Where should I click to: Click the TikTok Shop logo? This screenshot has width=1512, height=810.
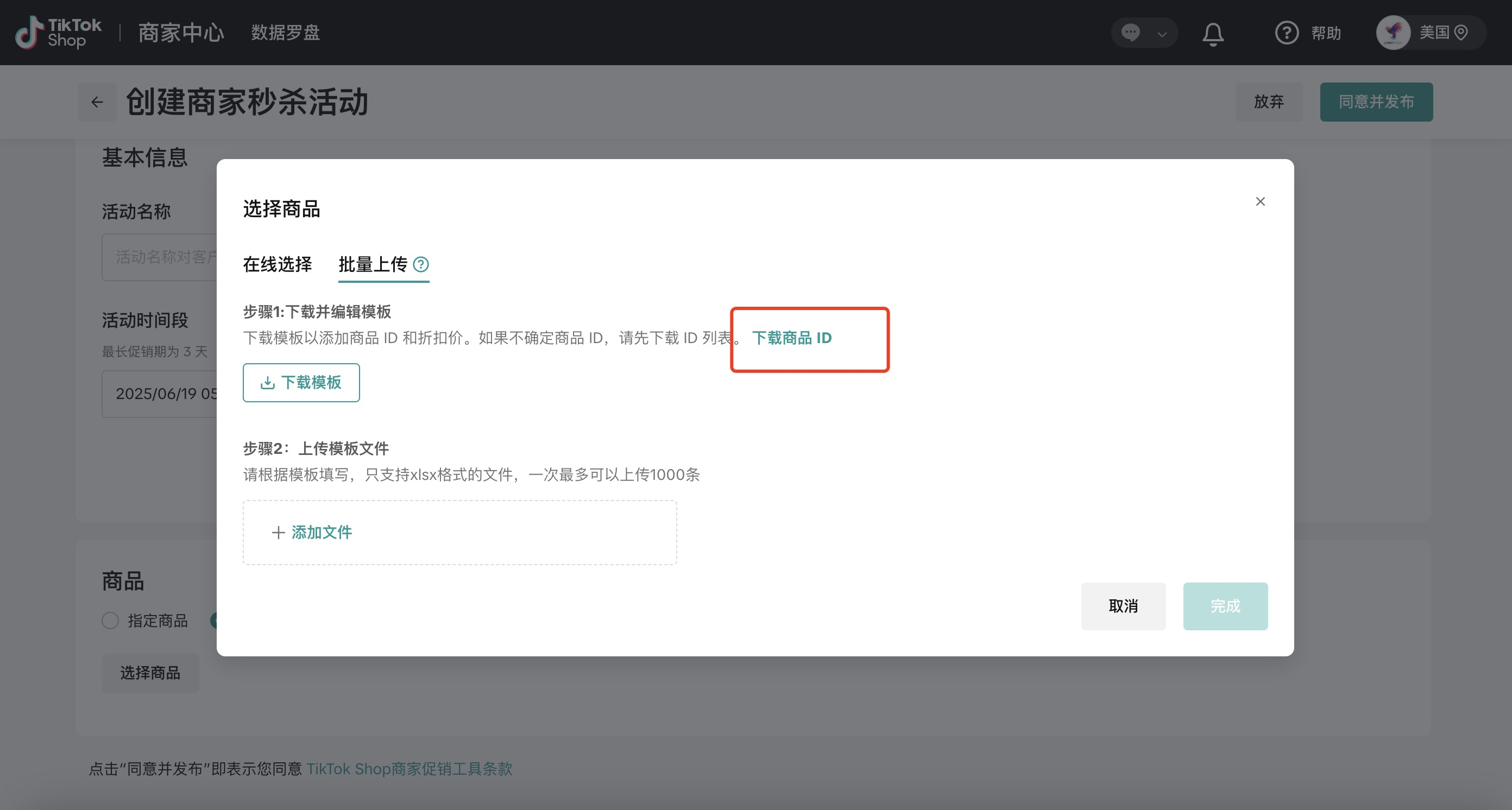(58, 32)
